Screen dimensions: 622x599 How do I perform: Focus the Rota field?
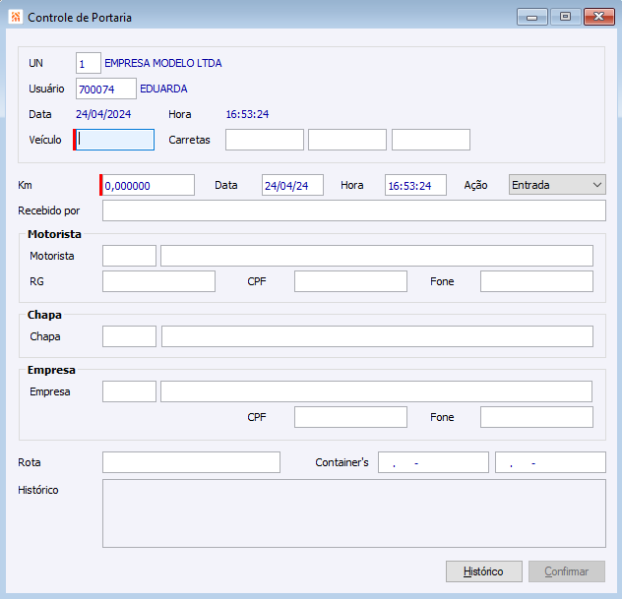pos(191,462)
